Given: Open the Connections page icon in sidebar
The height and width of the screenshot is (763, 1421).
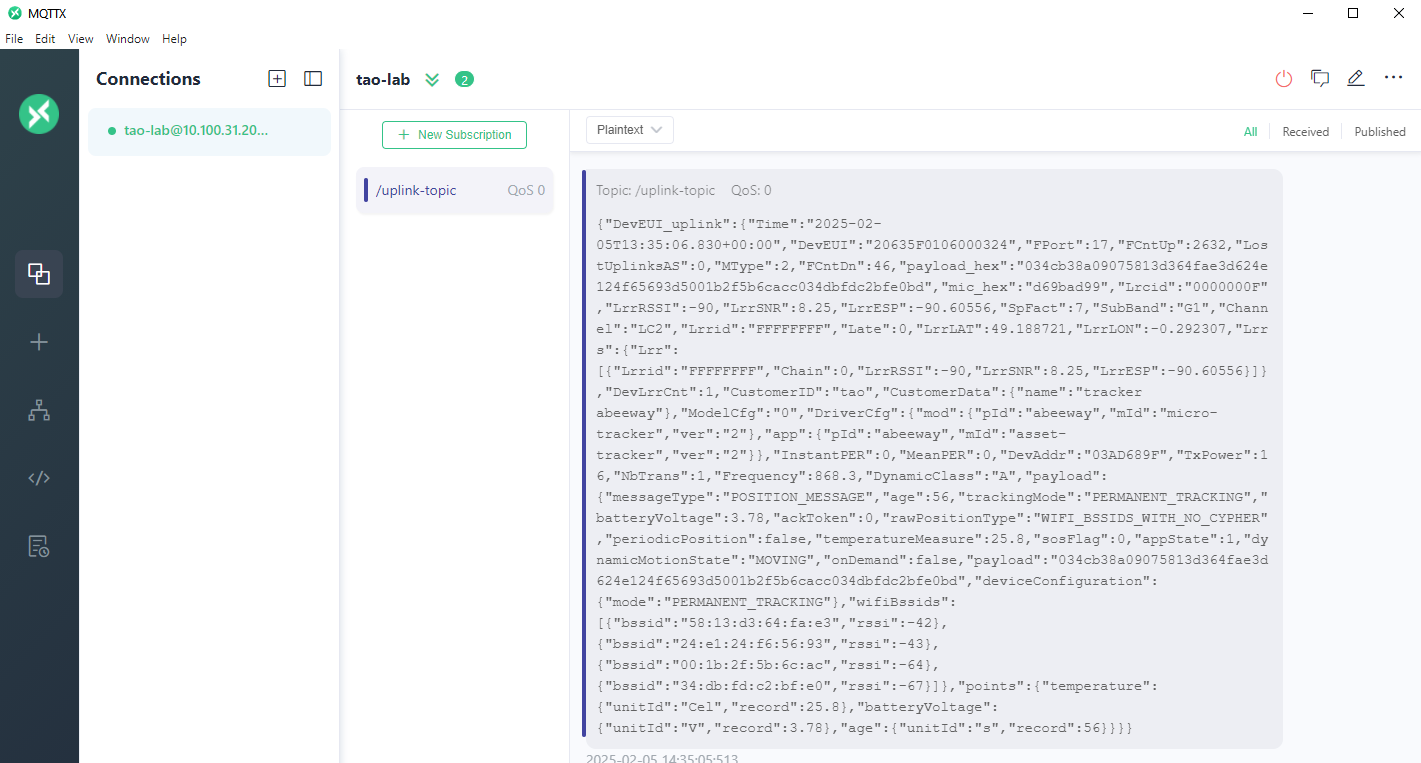Looking at the screenshot, I should (x=39, y=274).
